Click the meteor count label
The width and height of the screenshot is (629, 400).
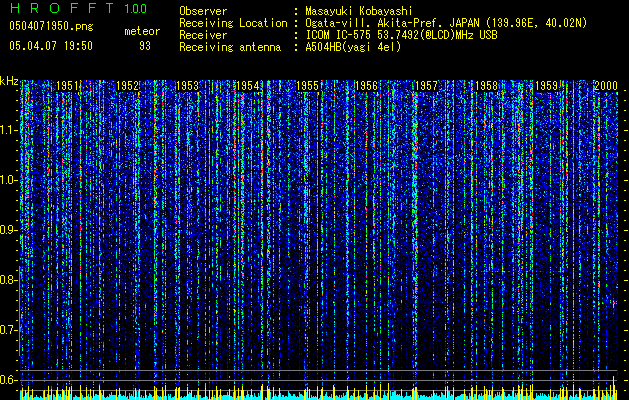point(142,31)
